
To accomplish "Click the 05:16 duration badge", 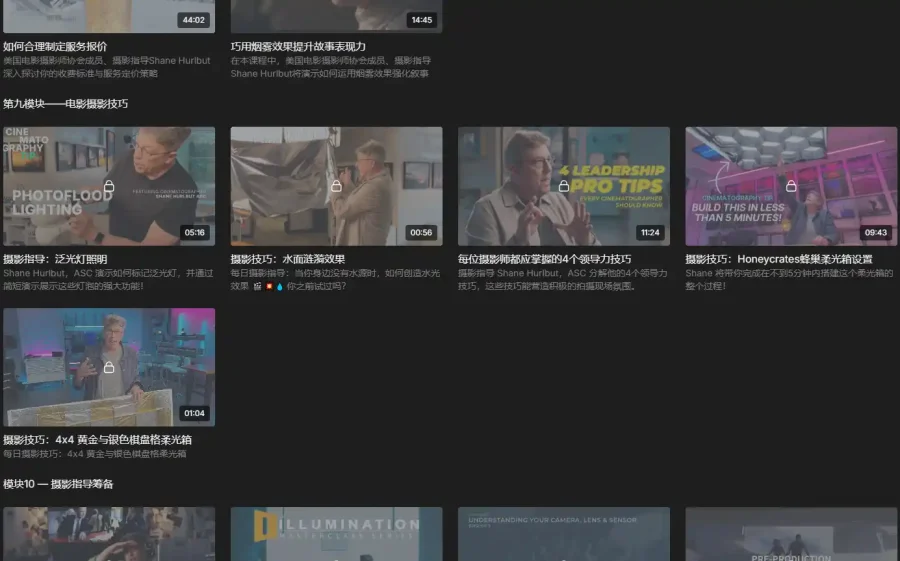I will 195,233.
